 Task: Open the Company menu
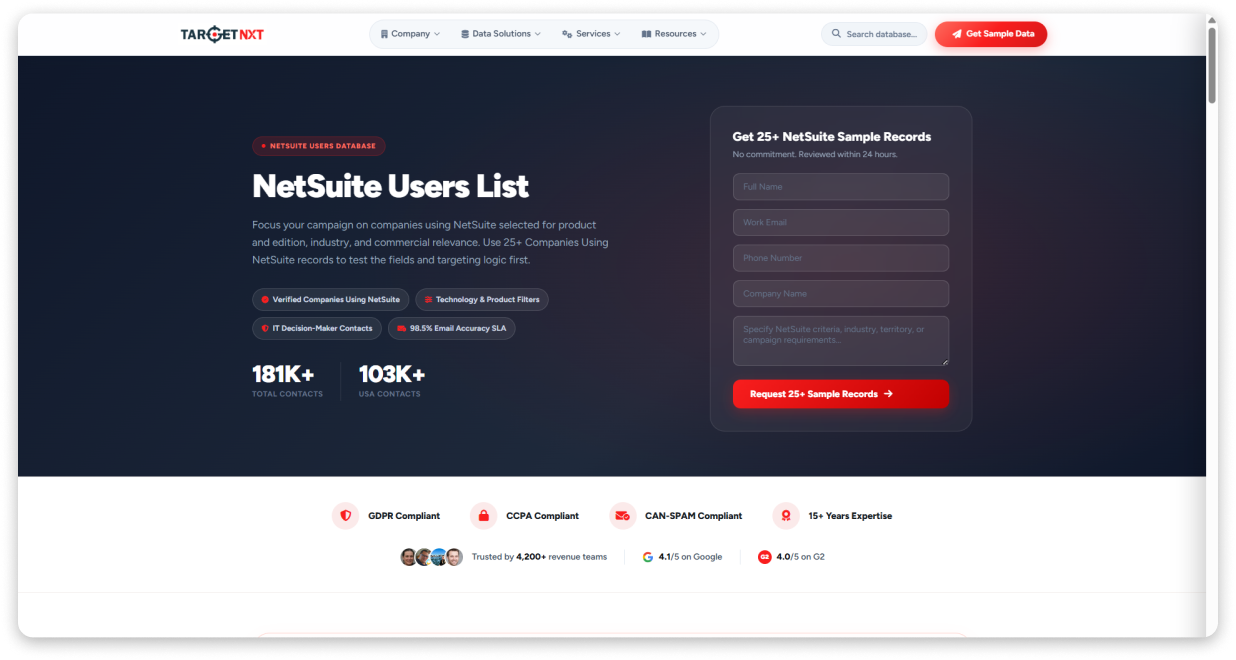[x=410, y=34]
